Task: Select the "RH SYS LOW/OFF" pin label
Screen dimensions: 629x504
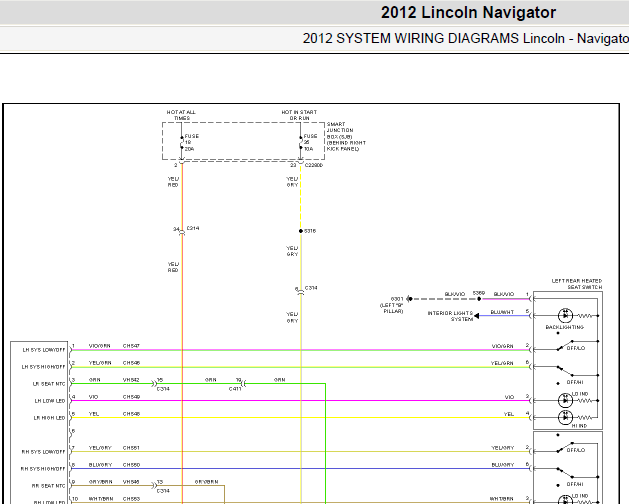Action: [43, 452]
